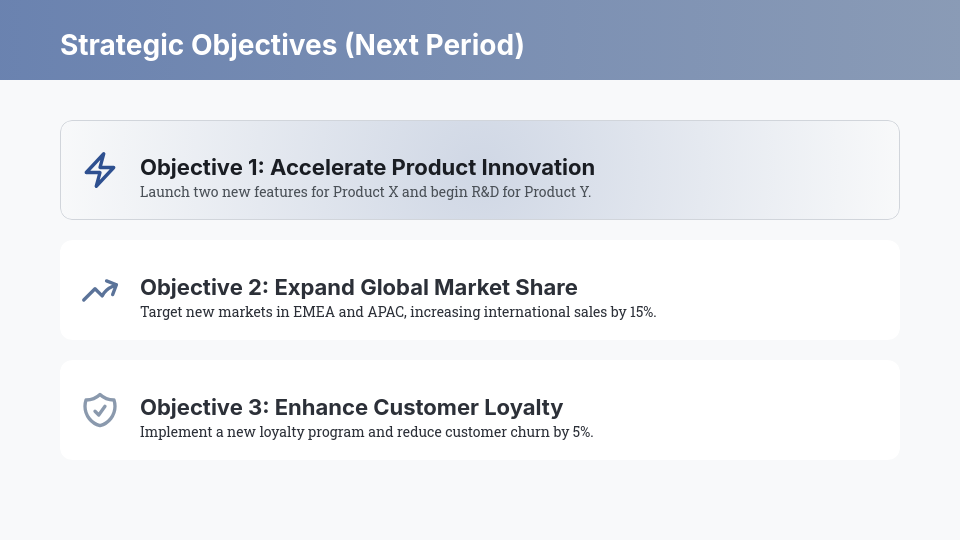960x540 pixels.
Task: Click "R&D for Product Y" text
Action: coord(531,192)
